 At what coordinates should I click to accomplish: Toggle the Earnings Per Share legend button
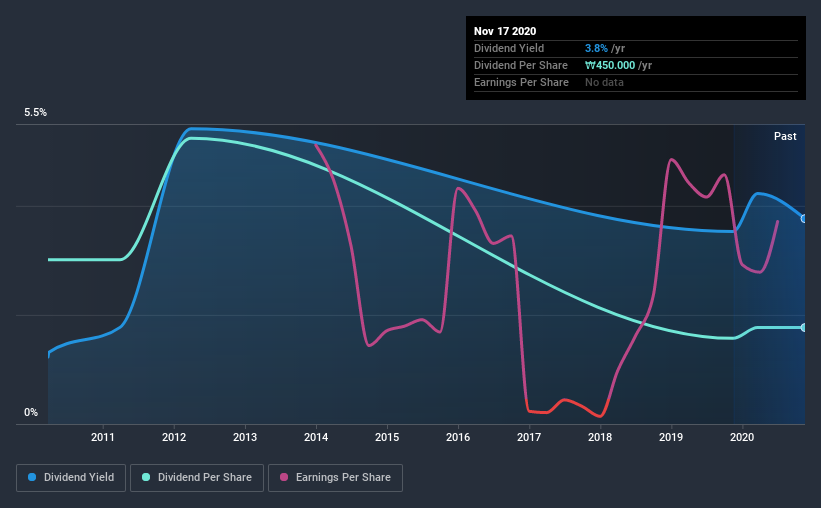336,478
